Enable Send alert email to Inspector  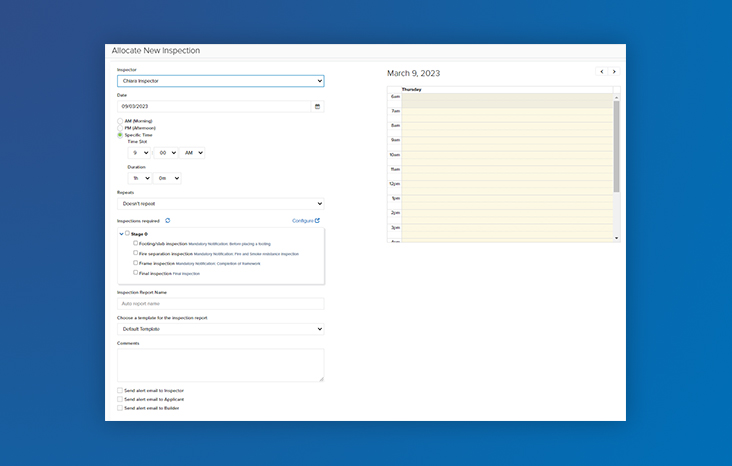[120, 390]
